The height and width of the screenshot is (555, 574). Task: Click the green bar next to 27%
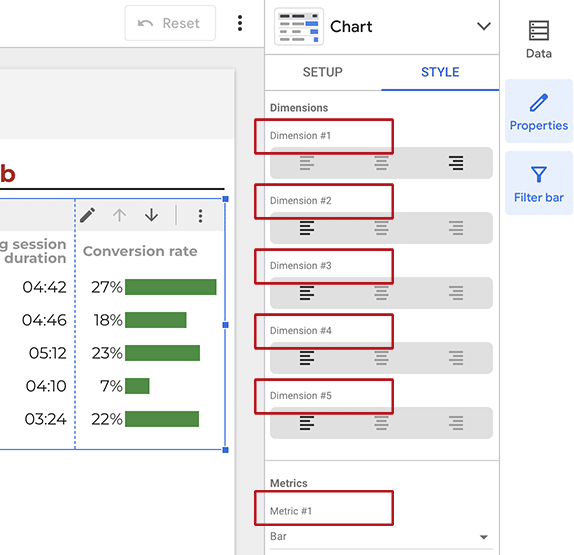pyautogui.click(x=171, y=287)
